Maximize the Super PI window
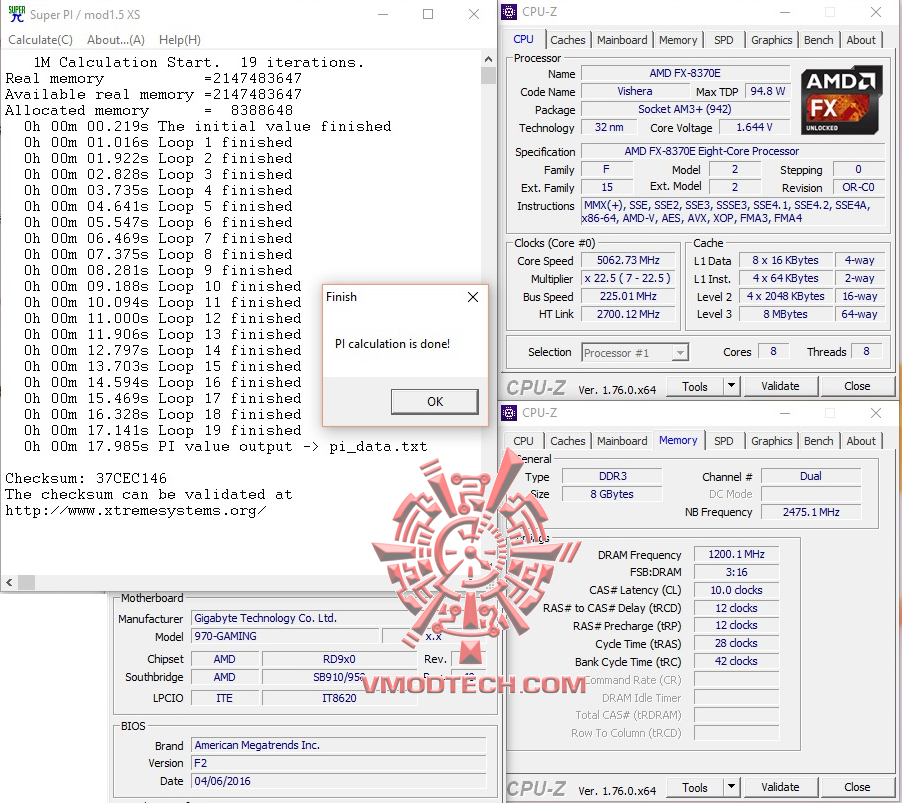The image size is (902, 803). pyautogui.click(x=428, y=14)
